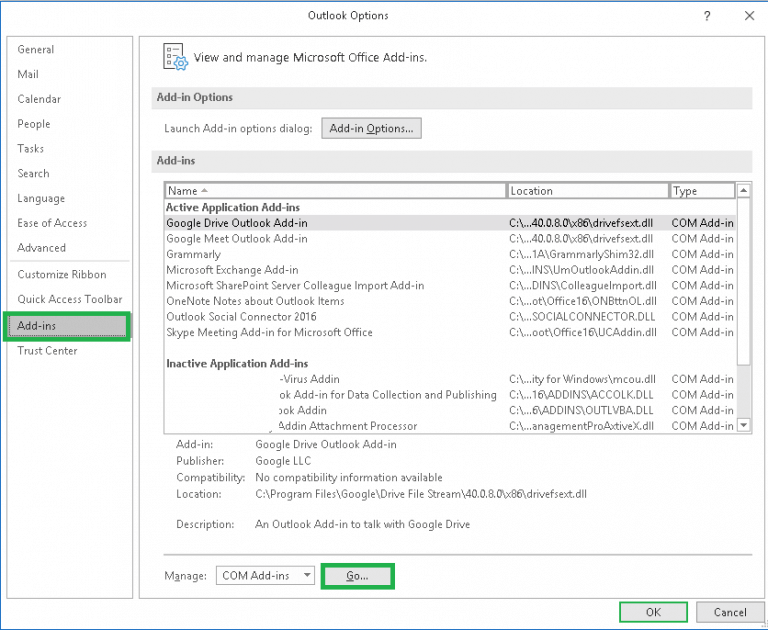
Task: Click the Add-in Options button
Action: tap(371, 128)
